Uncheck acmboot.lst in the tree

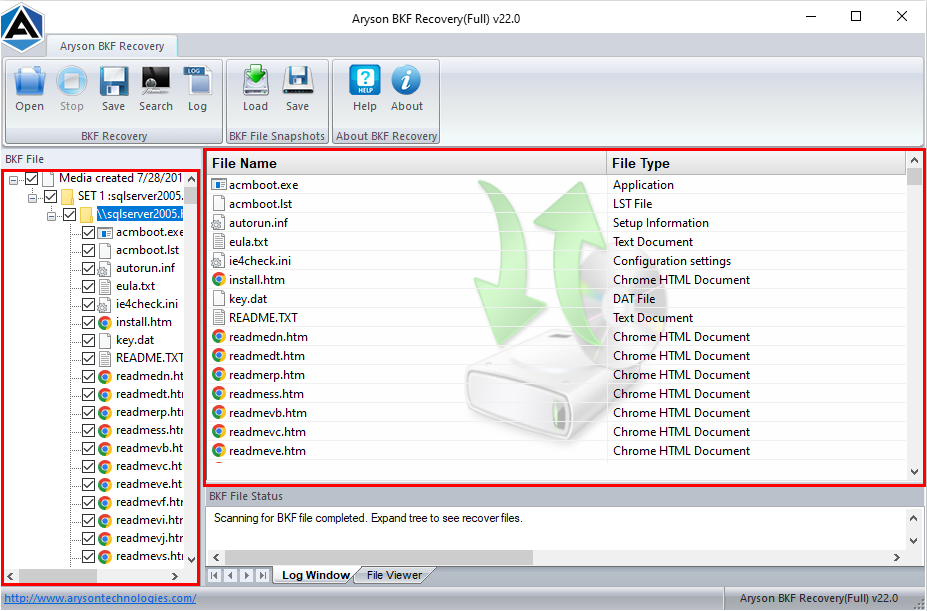[x=89, y=250]
